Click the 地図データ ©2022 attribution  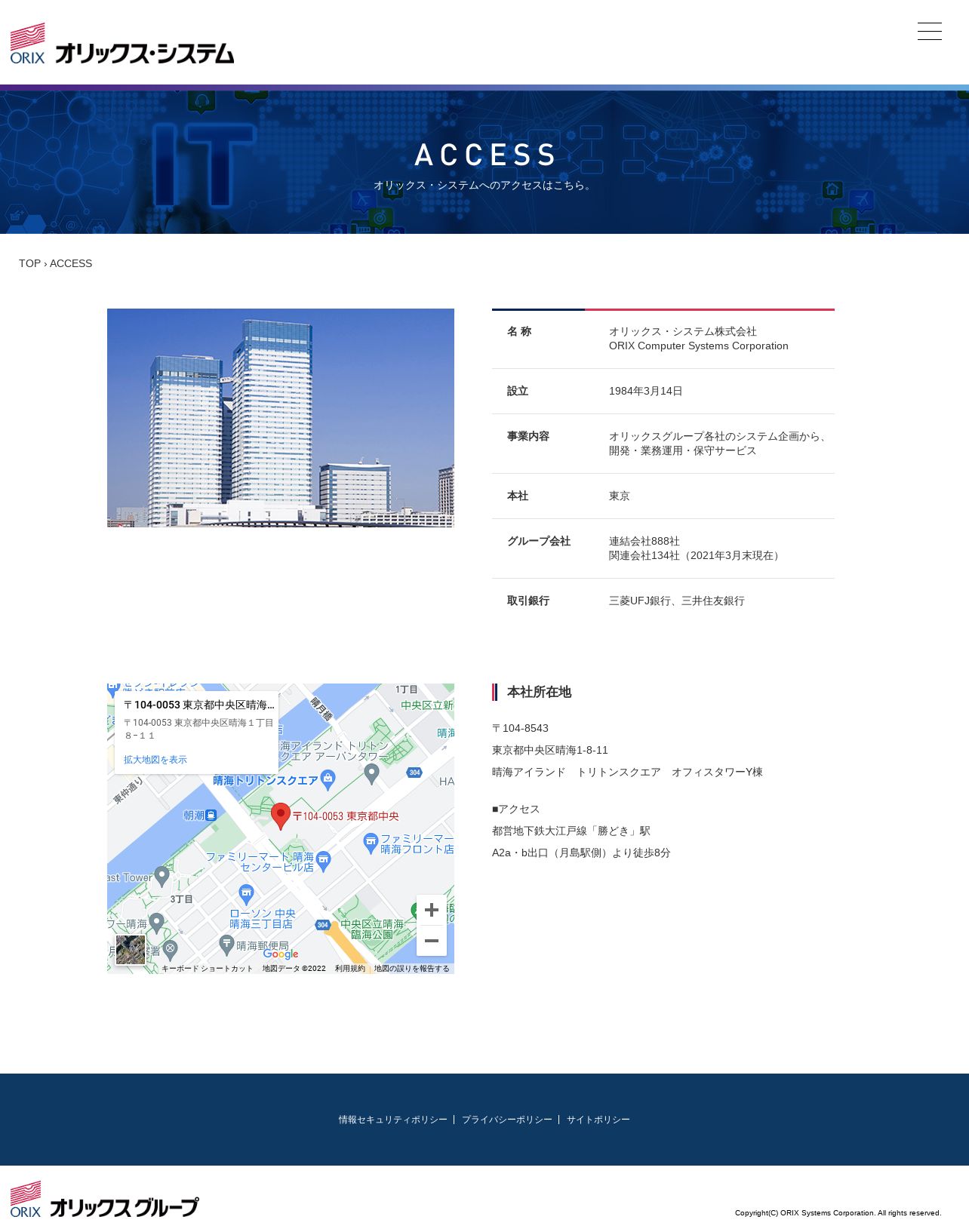point(294,969)
